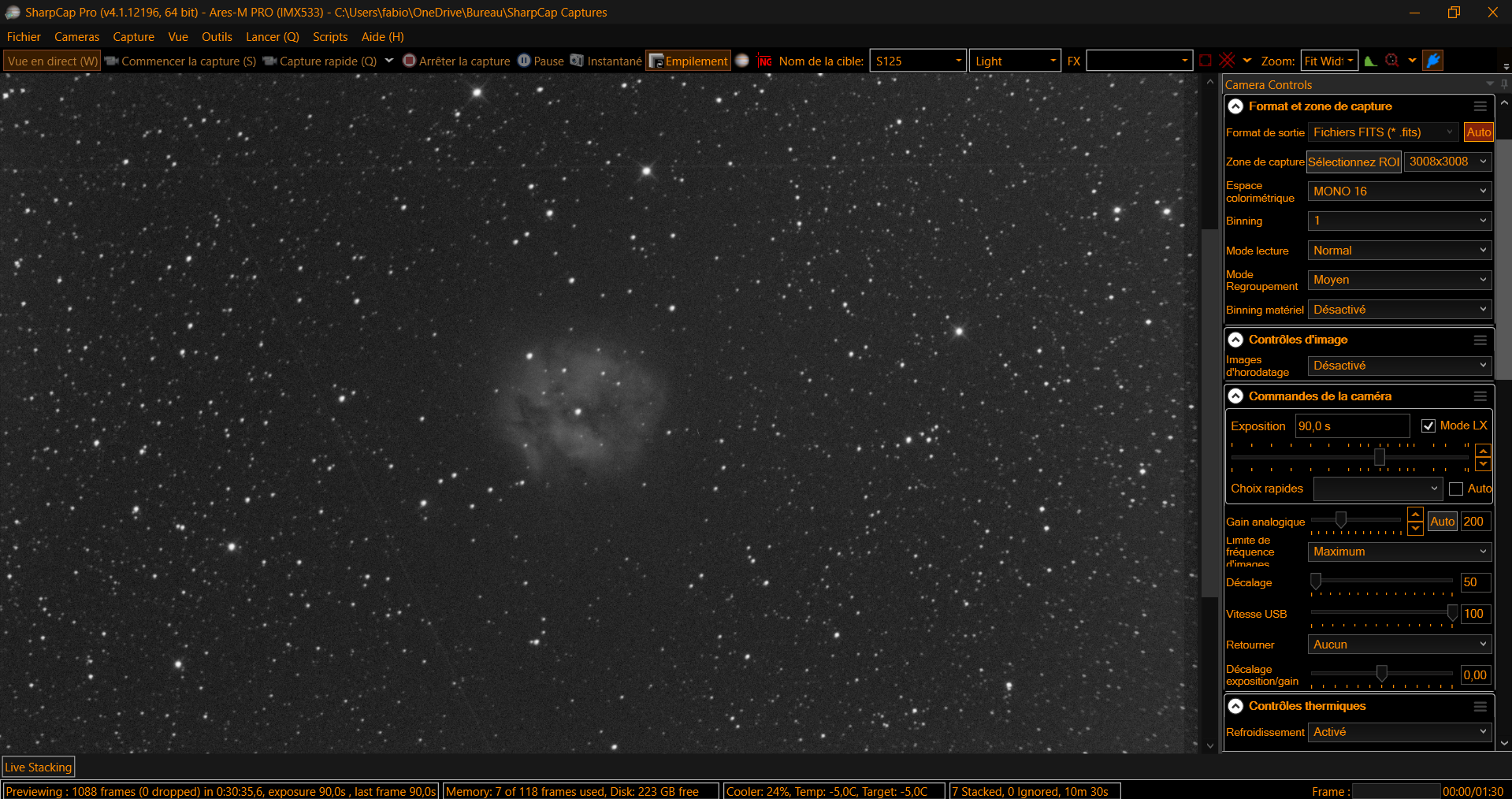The image size is (1512, 799).
Task: Open the Images d'horodatage dropdown
Action: pyautogui.click(x=1399, y=366)
